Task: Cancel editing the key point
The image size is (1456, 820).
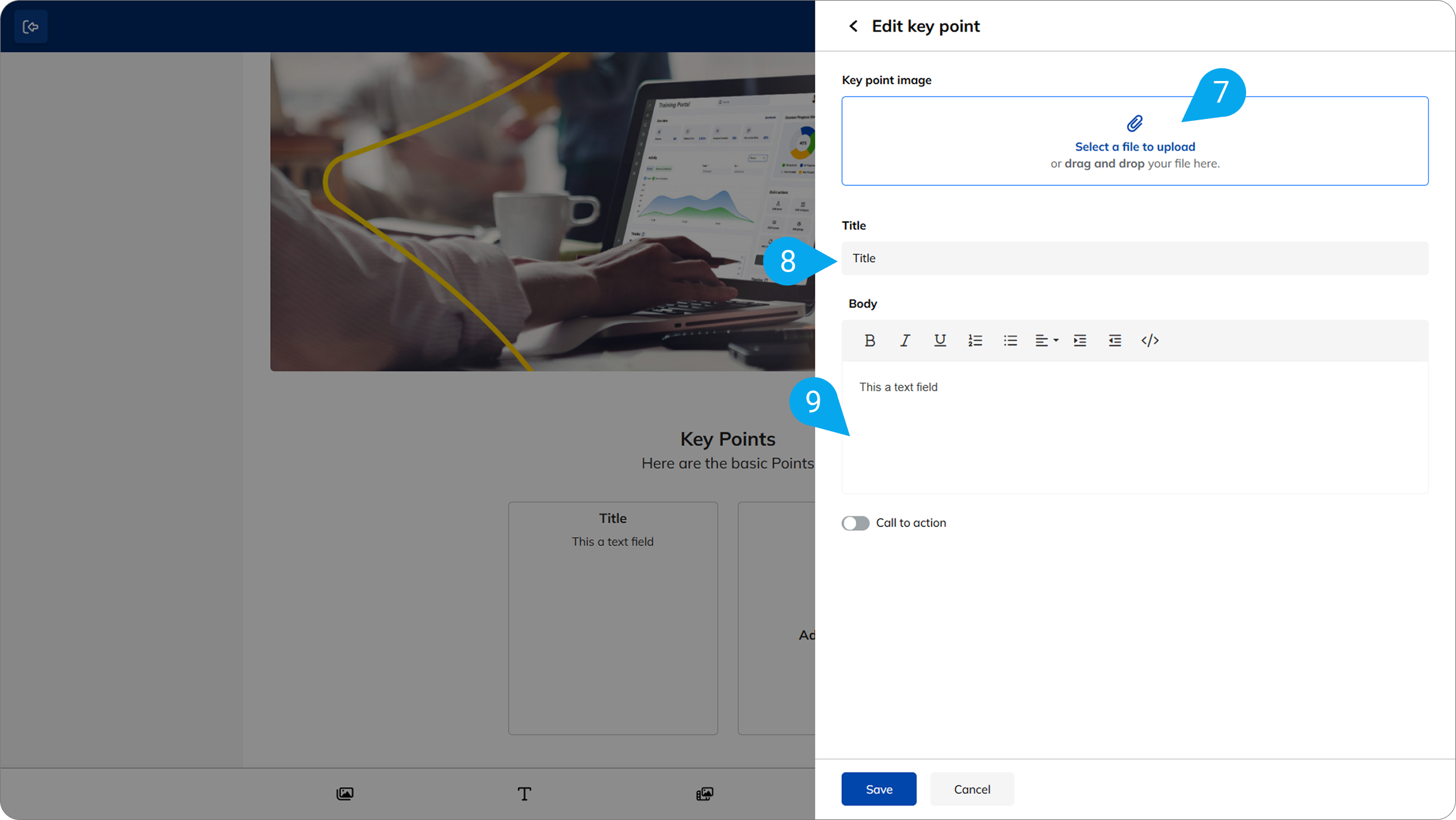Action: pos(972,789)
